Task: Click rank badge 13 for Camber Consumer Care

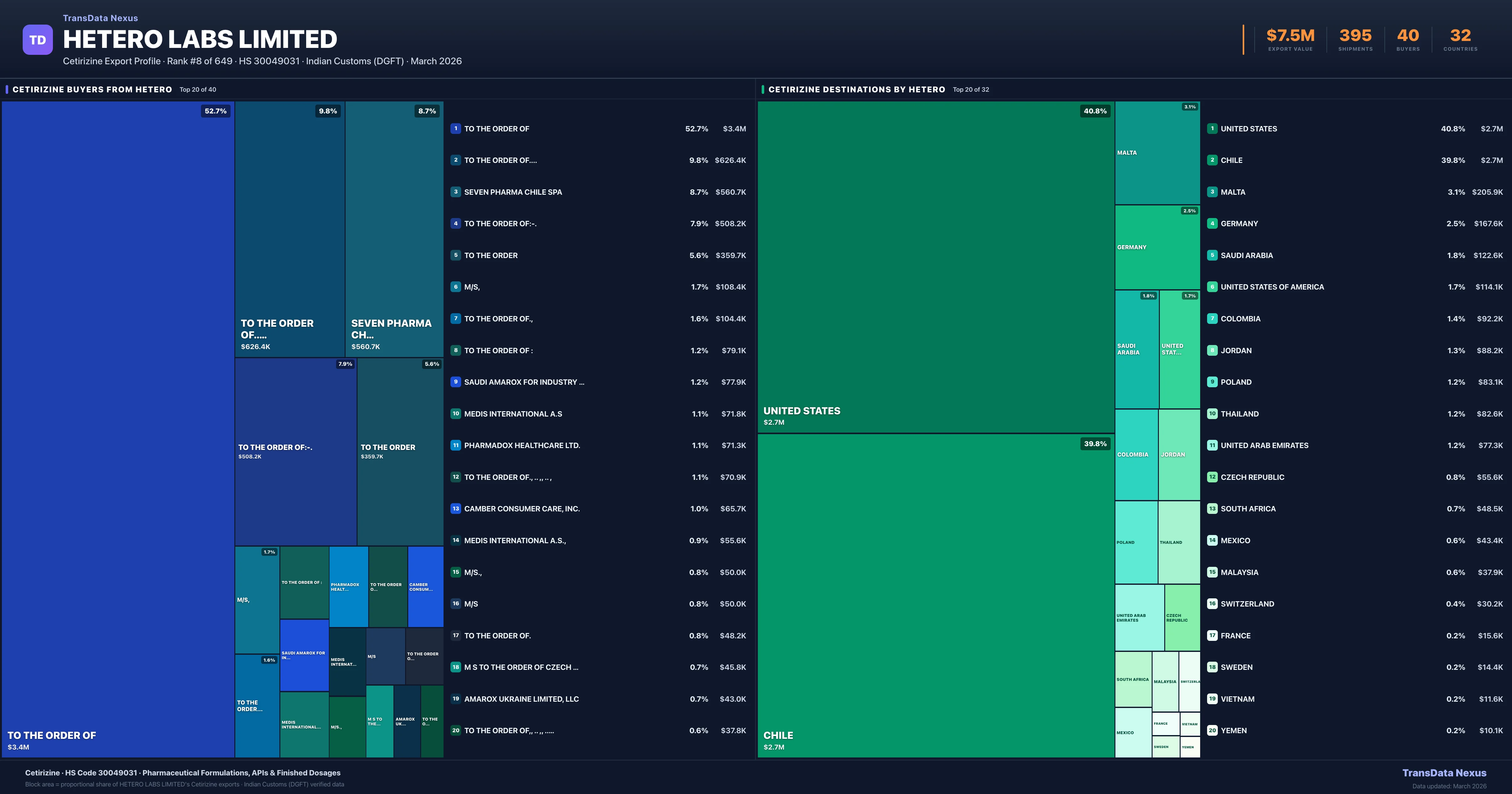Action: coord(455,509)
